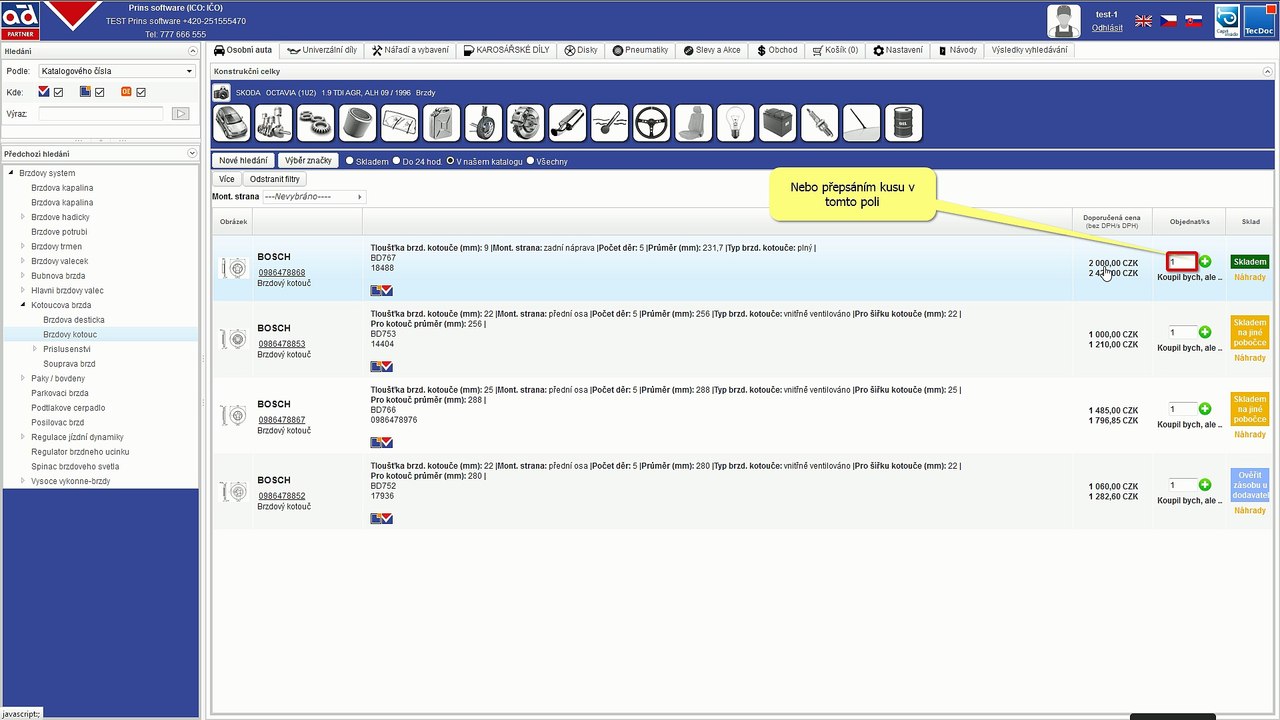
Task: Open part number 0986478868 link
Action: tap(282, 272)
